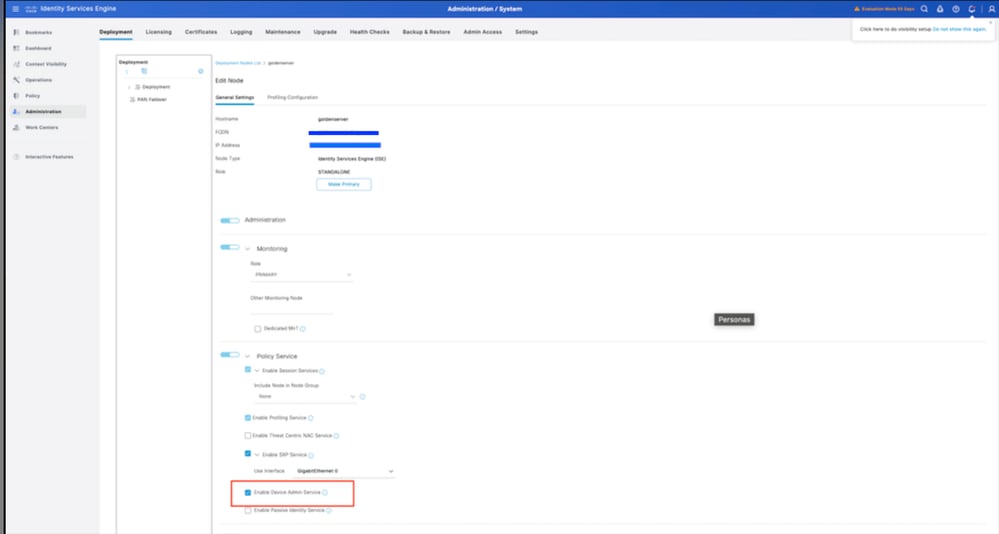Click info icon beside Enable Profiling Service
The width and height of the screenshot is (999, 534).
pos(311,418)
